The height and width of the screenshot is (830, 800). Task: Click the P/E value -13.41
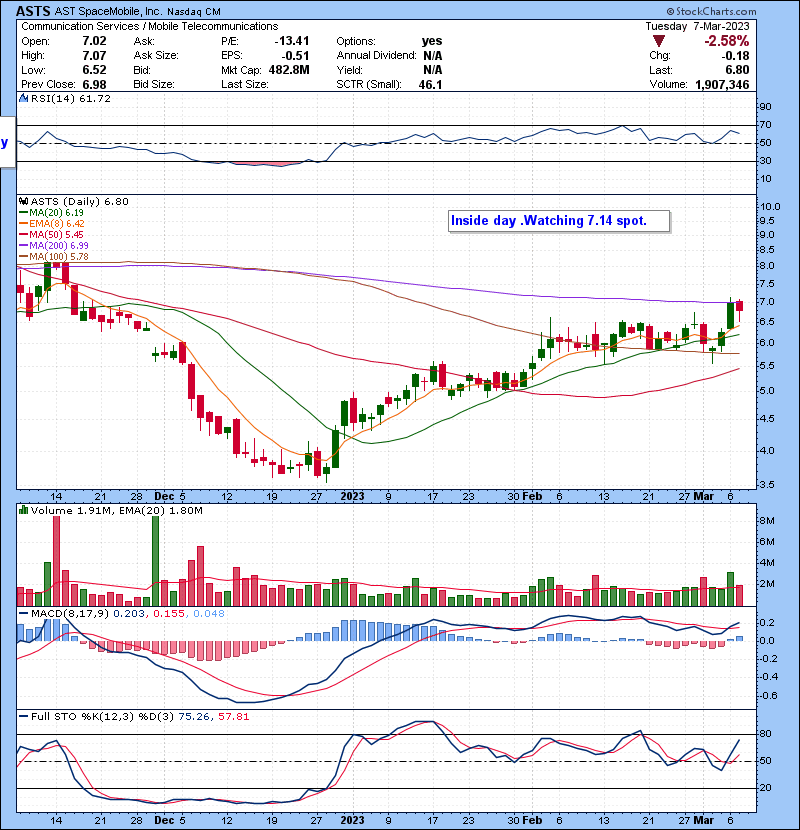(292, 41)
